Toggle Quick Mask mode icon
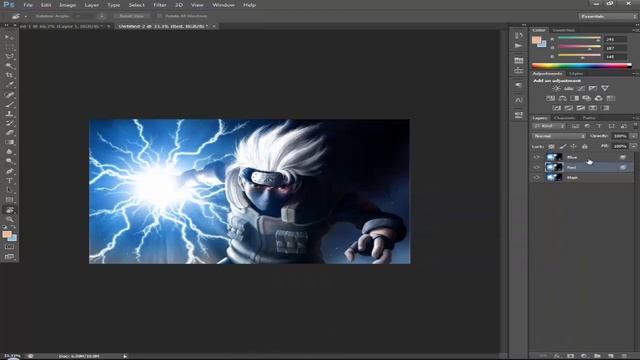 click(x=9, y=247)
